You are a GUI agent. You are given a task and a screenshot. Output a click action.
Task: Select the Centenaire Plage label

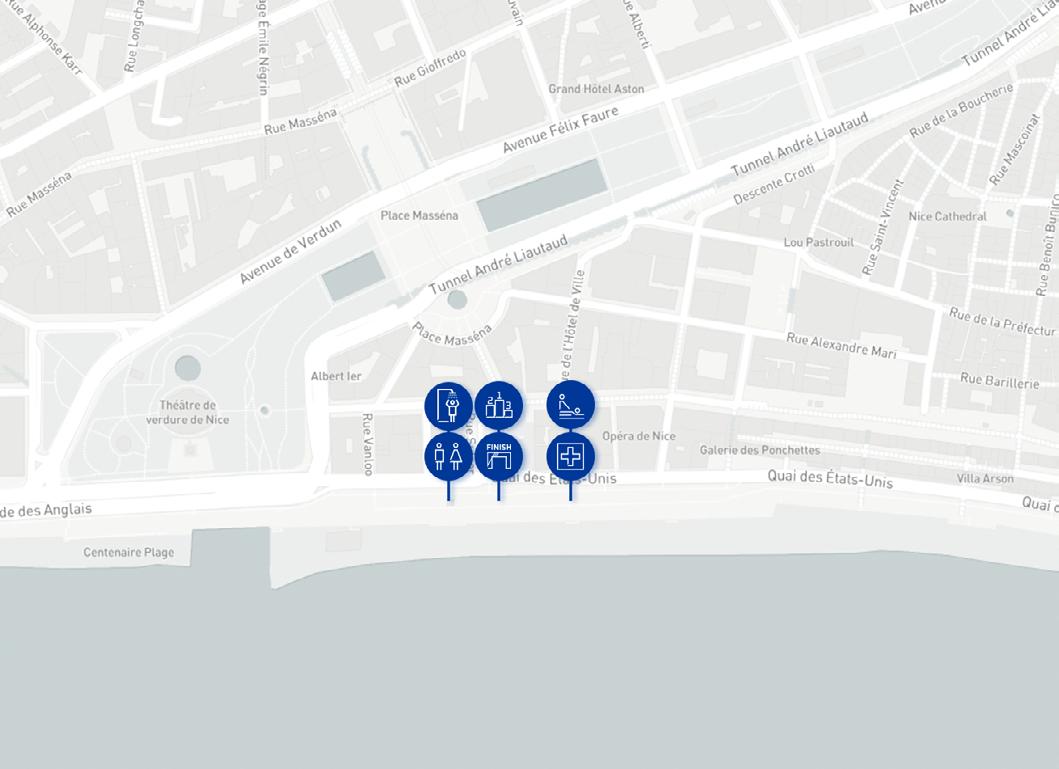(x=128, y=552)
